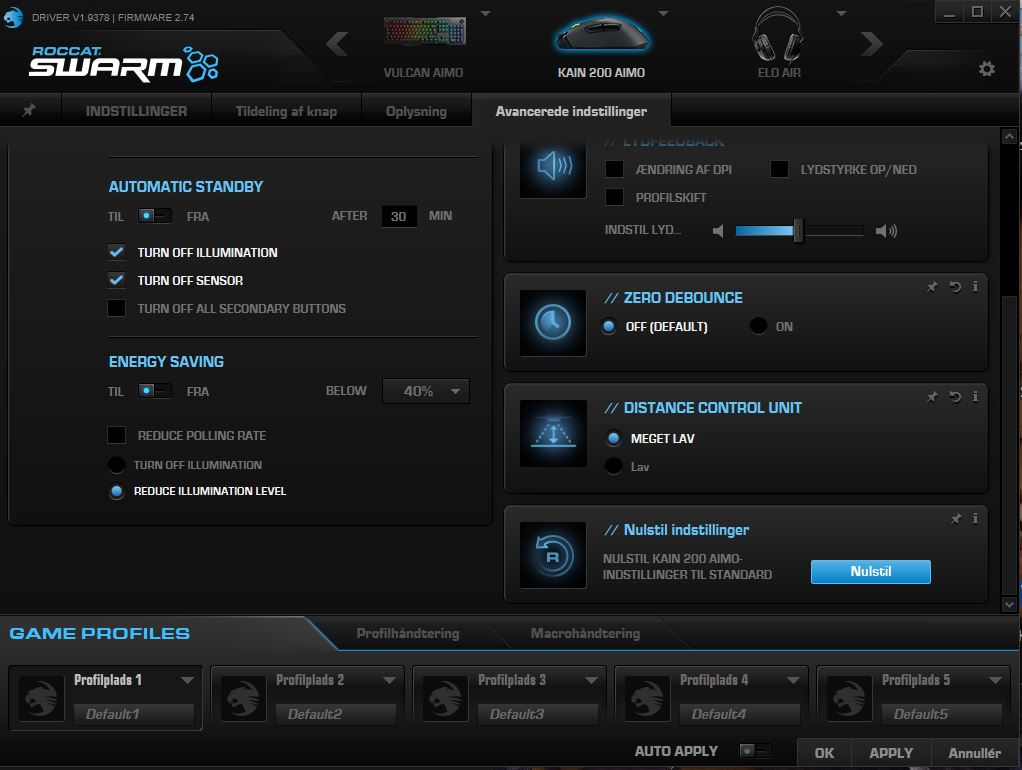1022x770 pixels.
Task: Open Avancerede indstillinger tab
Action: [571, 111]
